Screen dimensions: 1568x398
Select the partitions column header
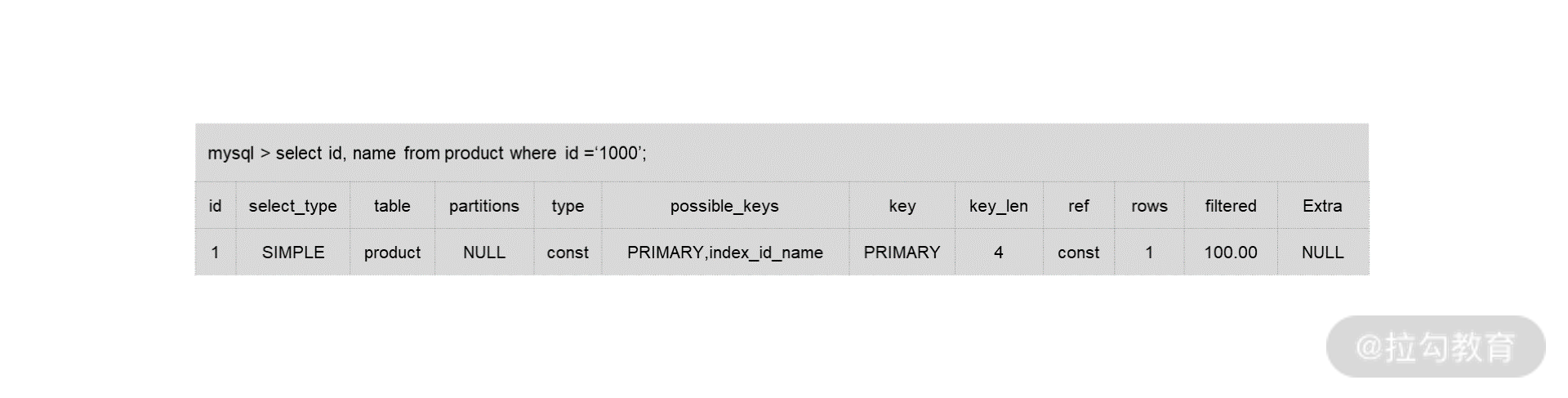click(484, 206)
